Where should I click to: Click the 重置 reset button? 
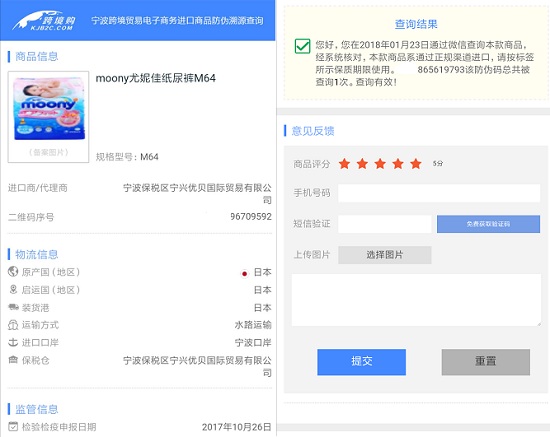(486, 362)
